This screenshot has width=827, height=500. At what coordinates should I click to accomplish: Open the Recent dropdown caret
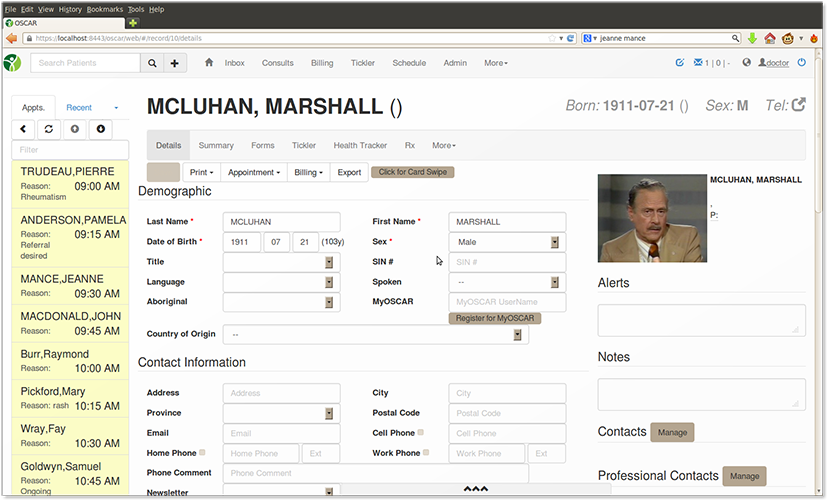[116, 108]
